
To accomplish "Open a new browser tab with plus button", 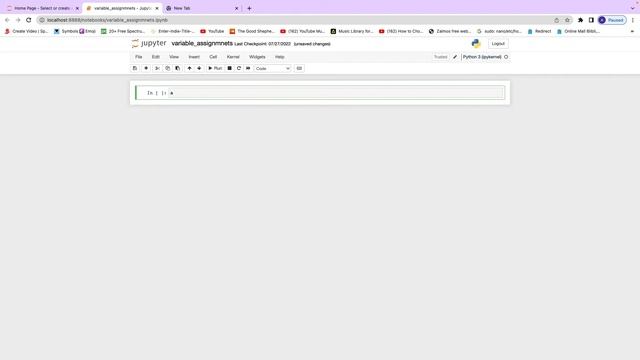I will [x=249, y=8].
